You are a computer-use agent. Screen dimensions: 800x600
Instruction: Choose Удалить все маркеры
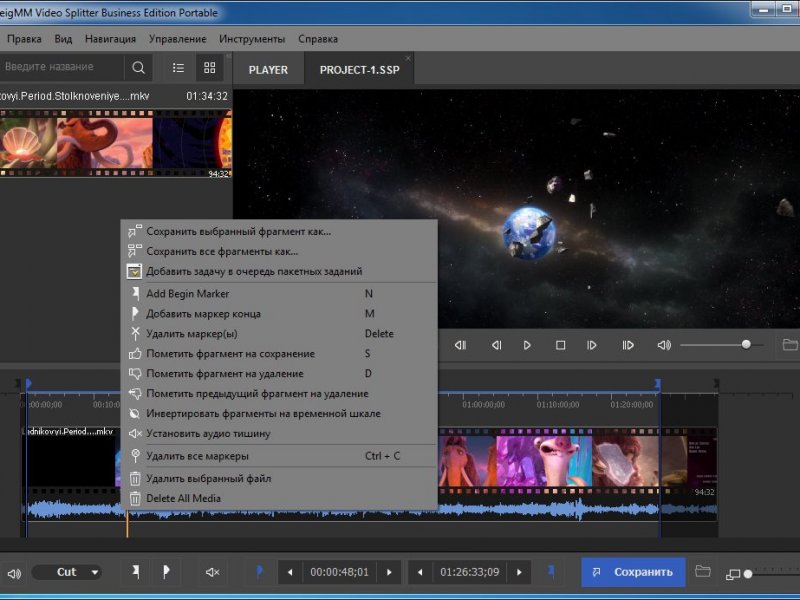tap(279, 456)
